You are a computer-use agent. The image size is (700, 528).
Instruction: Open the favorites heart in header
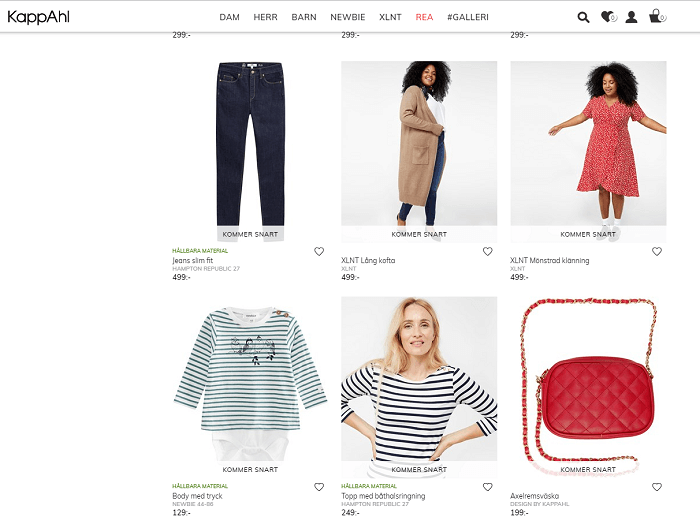(x=607, y=17)
